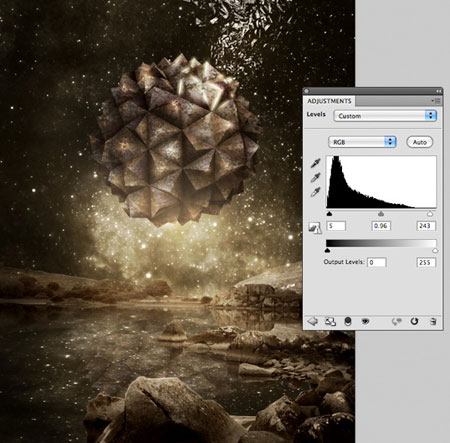The height and width of the screenshot is (443, 450).
Task: View previous state icon
Action: (x=396, y=321)
